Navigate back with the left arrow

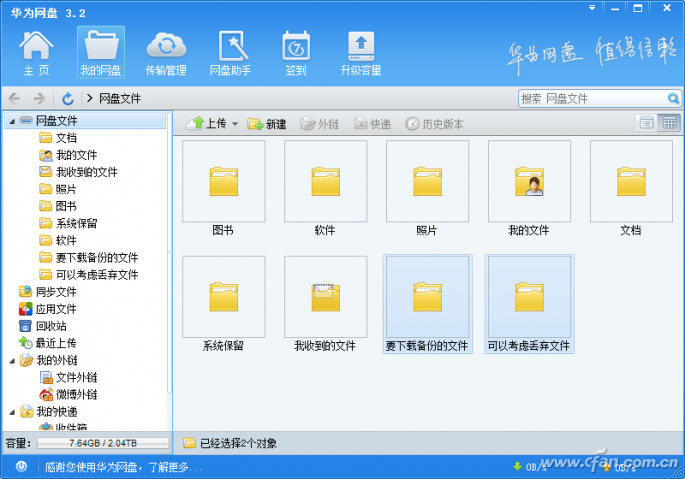14,98
